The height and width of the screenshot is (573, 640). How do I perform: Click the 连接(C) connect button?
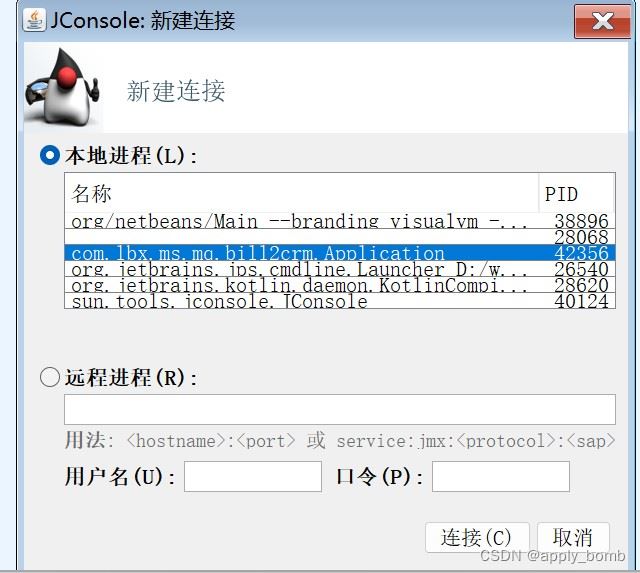click(x=477, y=537)
